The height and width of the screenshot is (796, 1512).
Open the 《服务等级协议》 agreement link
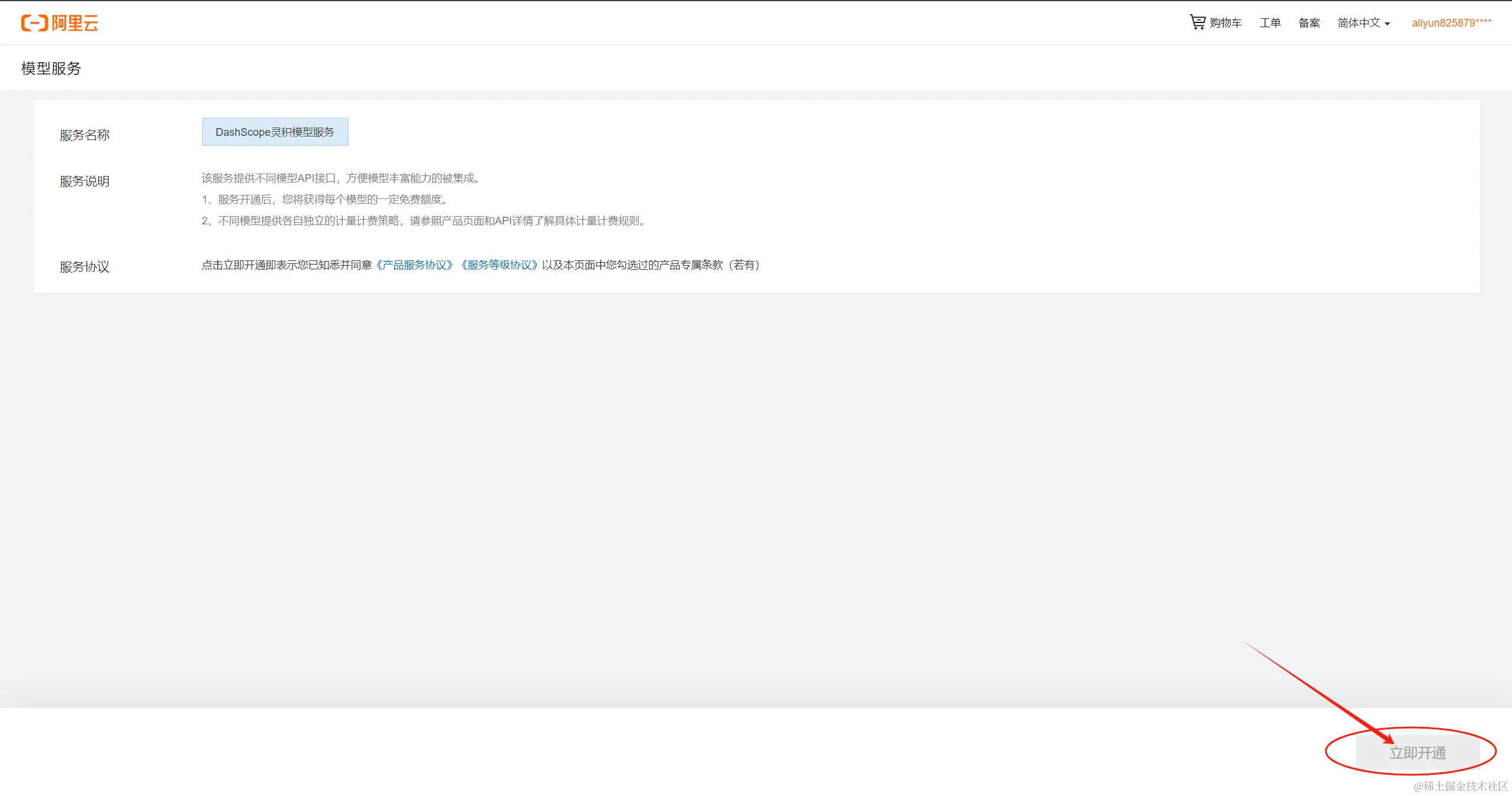(499, 265)
